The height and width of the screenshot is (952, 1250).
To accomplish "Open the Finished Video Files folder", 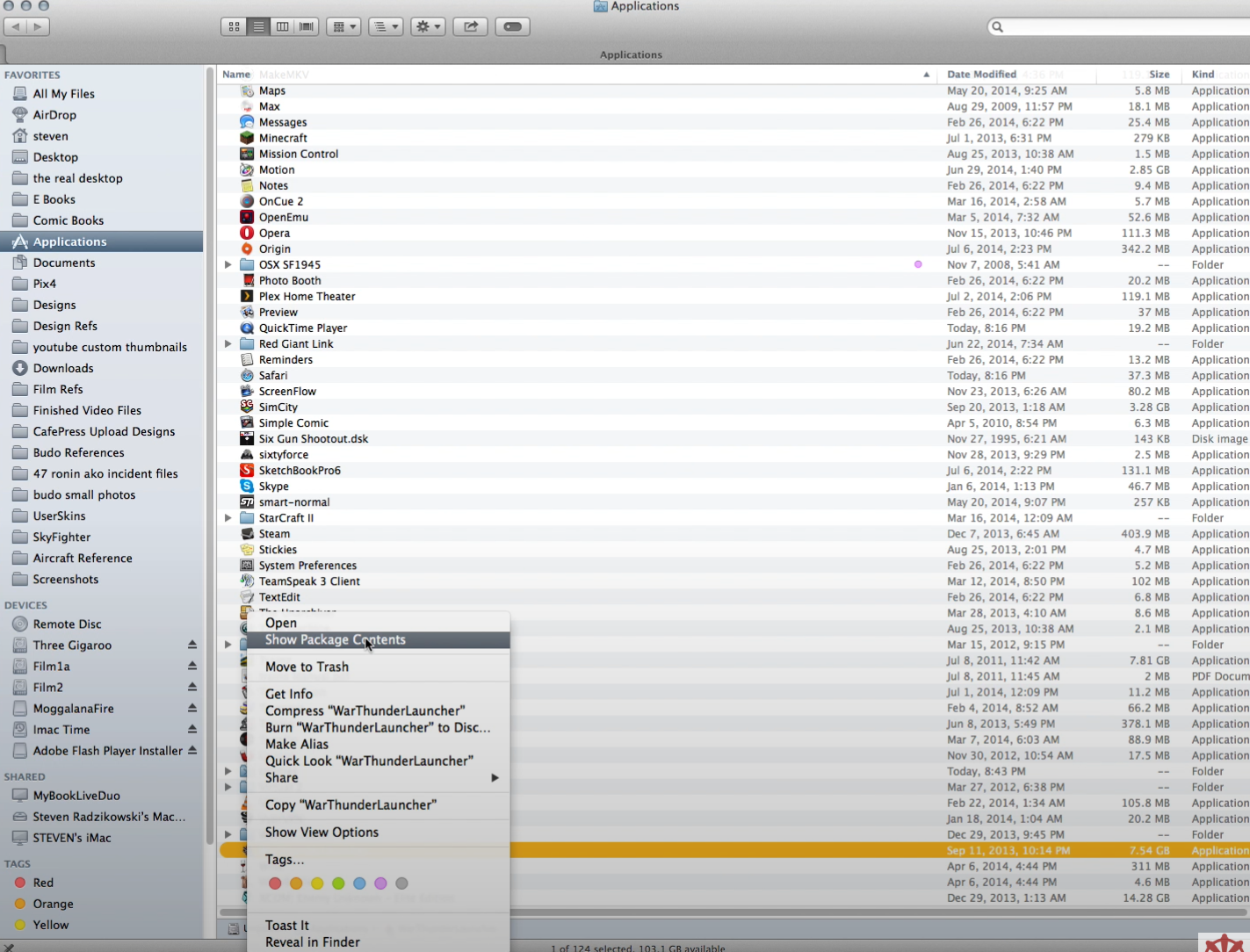I will 86,410.
